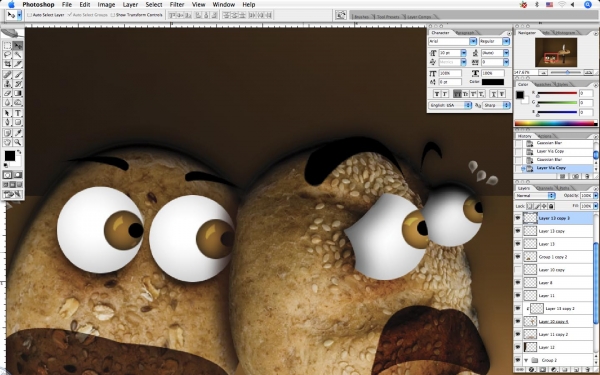The height and width of the screenshot is (375, 600).
Task: Select the Hand tool
Action: click(7, 142)
